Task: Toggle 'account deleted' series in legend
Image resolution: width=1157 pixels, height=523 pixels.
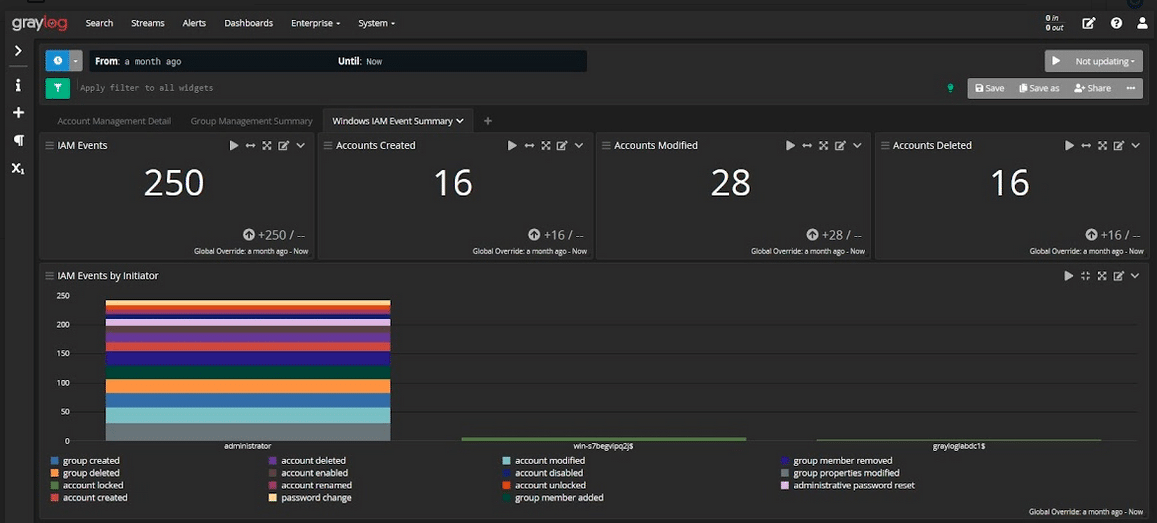Action: 312,461
